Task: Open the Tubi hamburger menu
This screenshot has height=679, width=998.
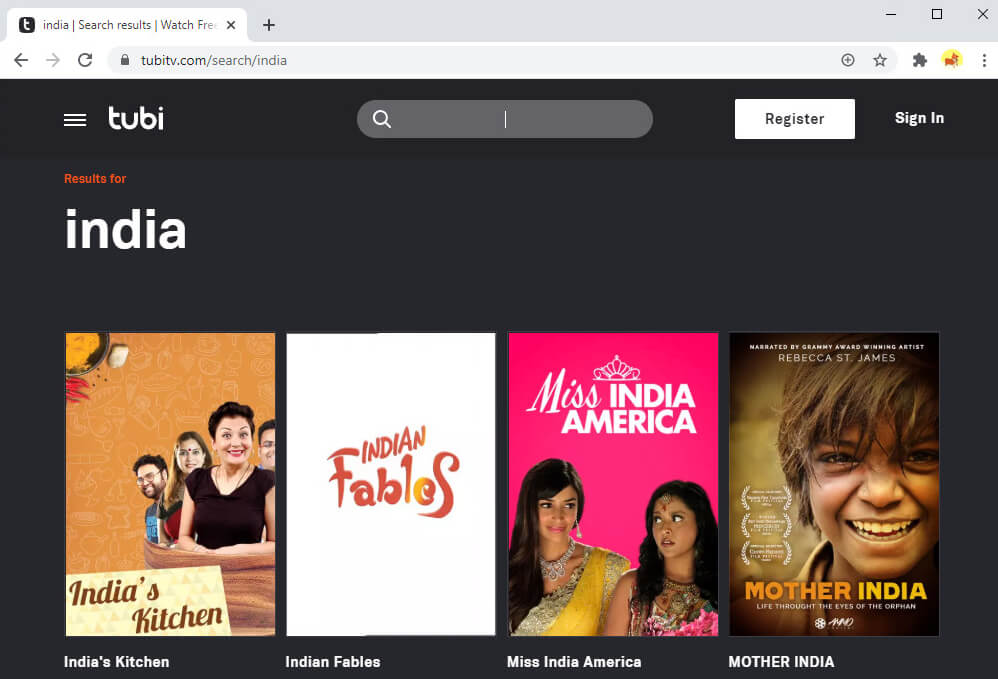Action: point(75,120)
